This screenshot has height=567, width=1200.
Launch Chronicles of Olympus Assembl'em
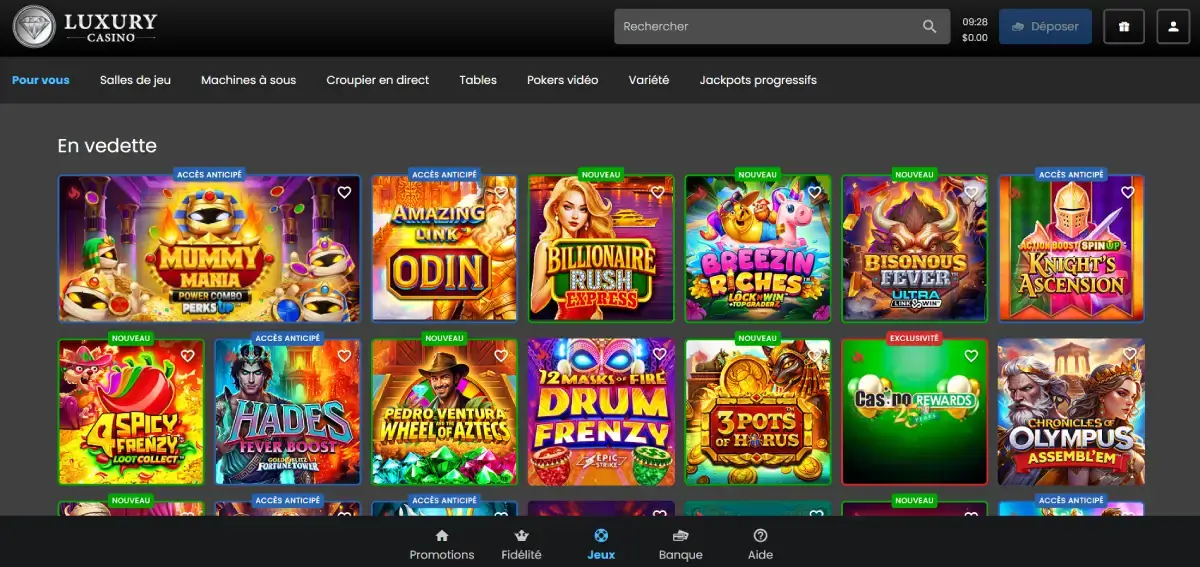(1071, 412)
